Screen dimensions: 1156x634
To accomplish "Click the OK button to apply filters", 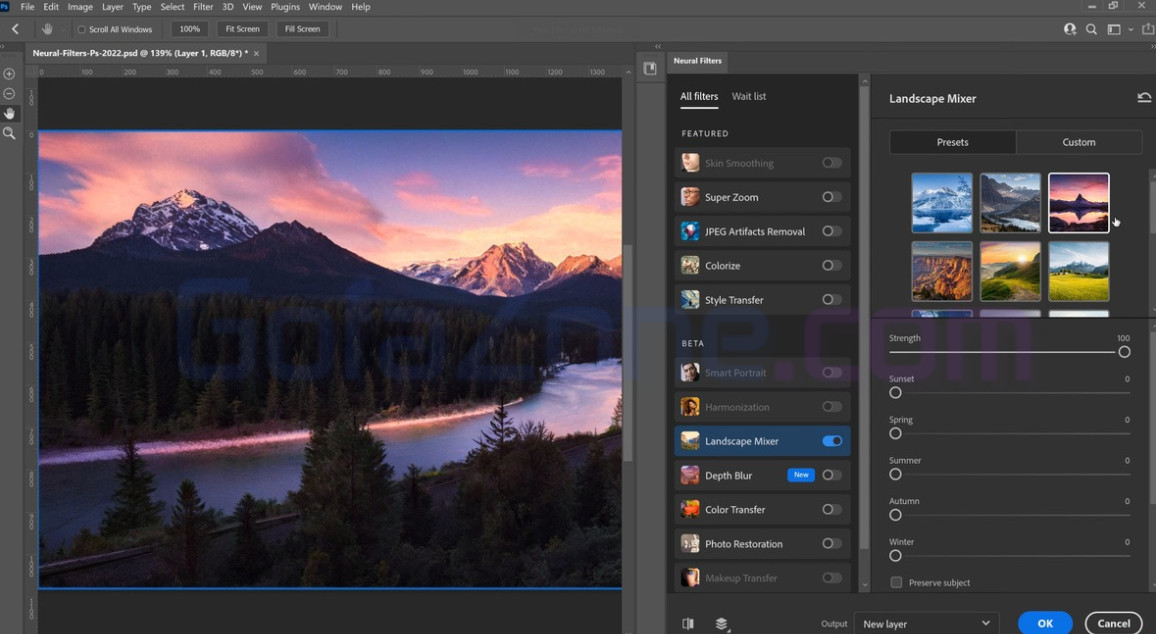I will coord(1044,622).
